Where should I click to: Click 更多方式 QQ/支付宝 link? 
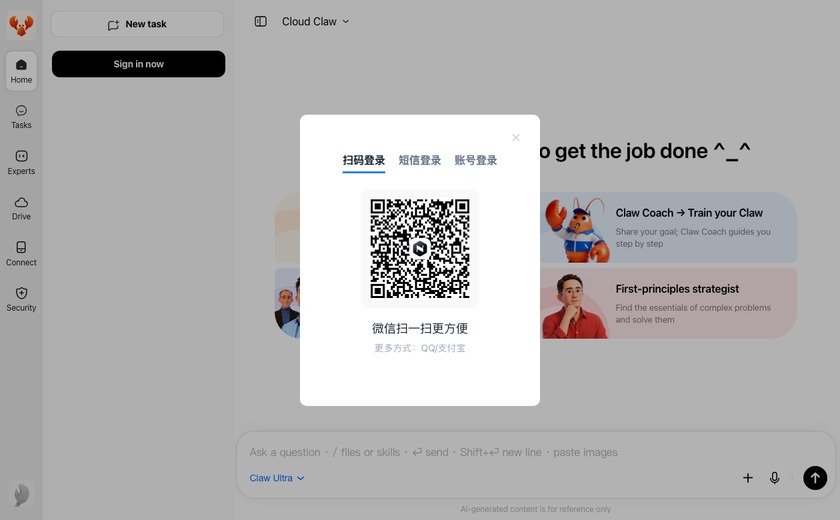(419, 348)
